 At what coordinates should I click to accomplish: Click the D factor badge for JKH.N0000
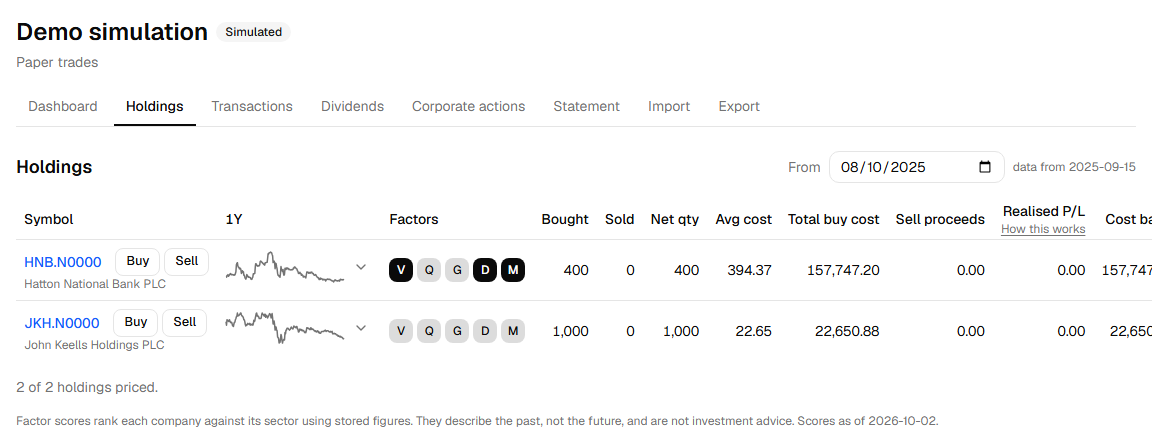pyautogui.click(x=485, y=331)
